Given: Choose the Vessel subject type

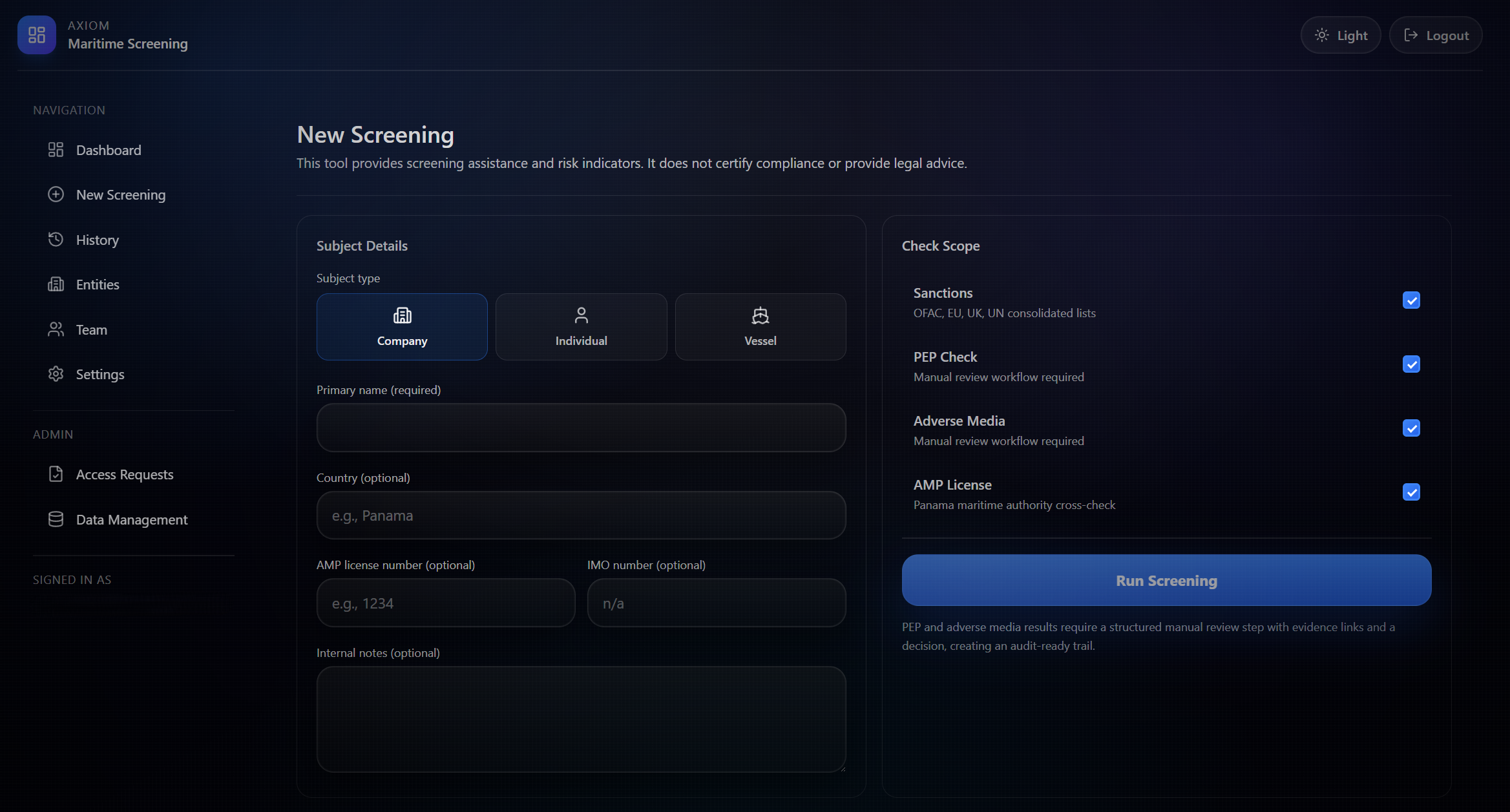Looking at the screenshot, I should tap(760, 327).
